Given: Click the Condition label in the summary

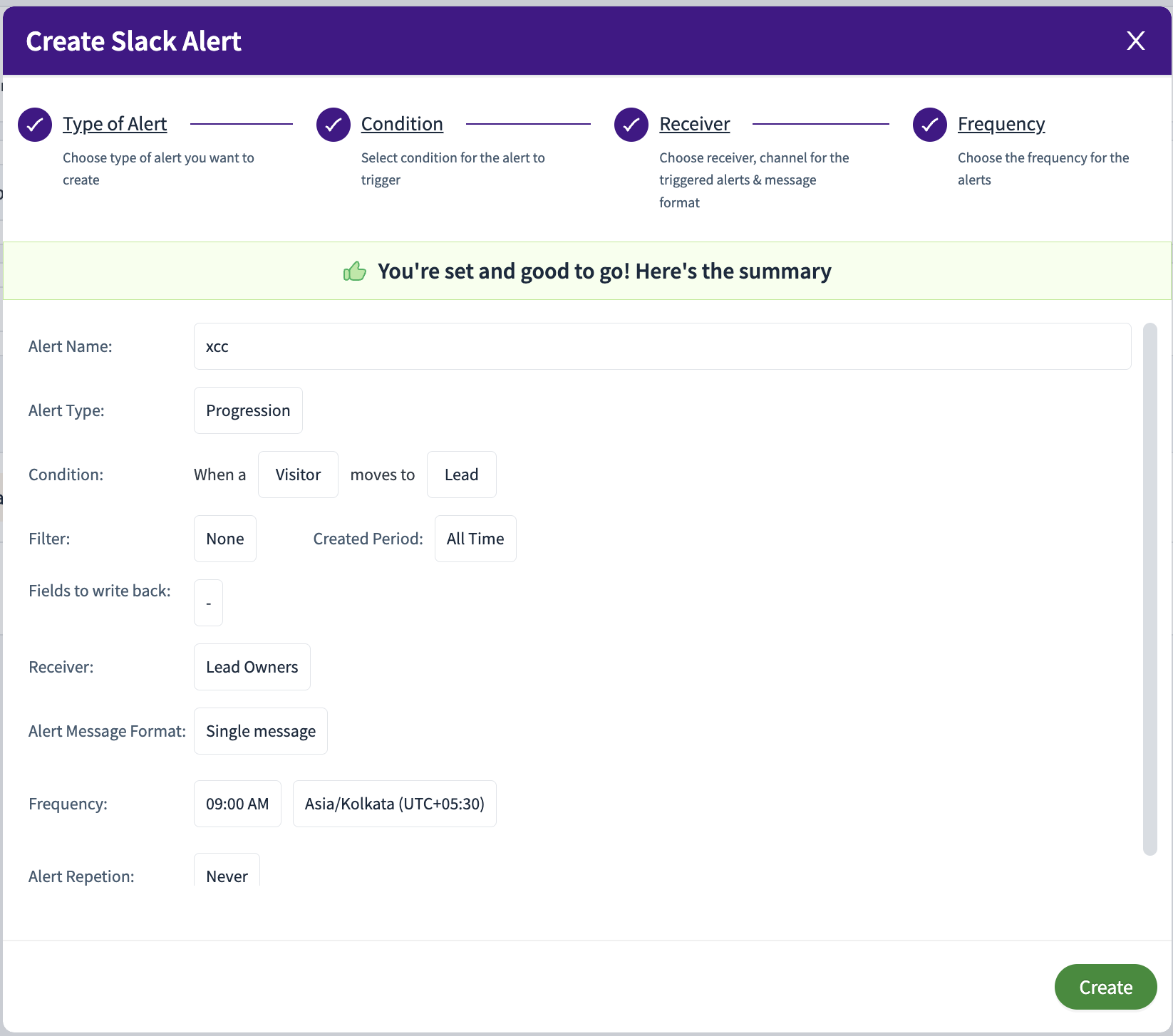Looking at the screenshot, I should 66,475.
